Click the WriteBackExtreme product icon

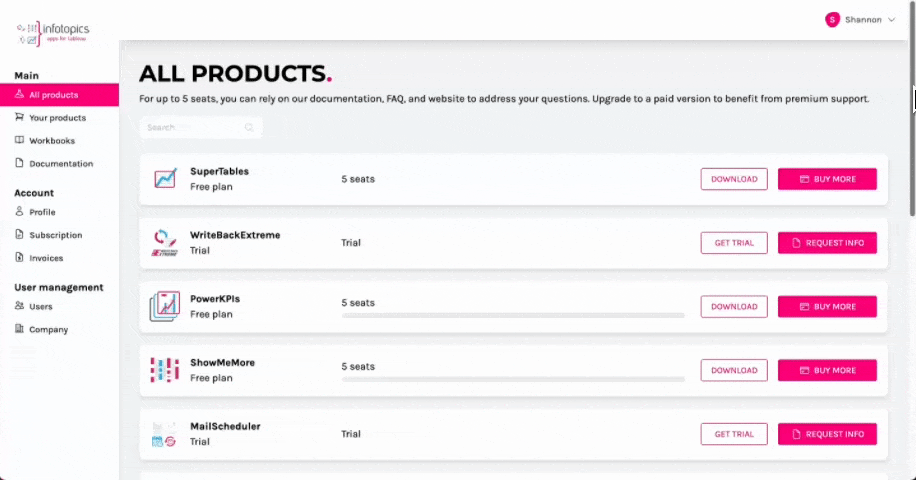[165, 242]
